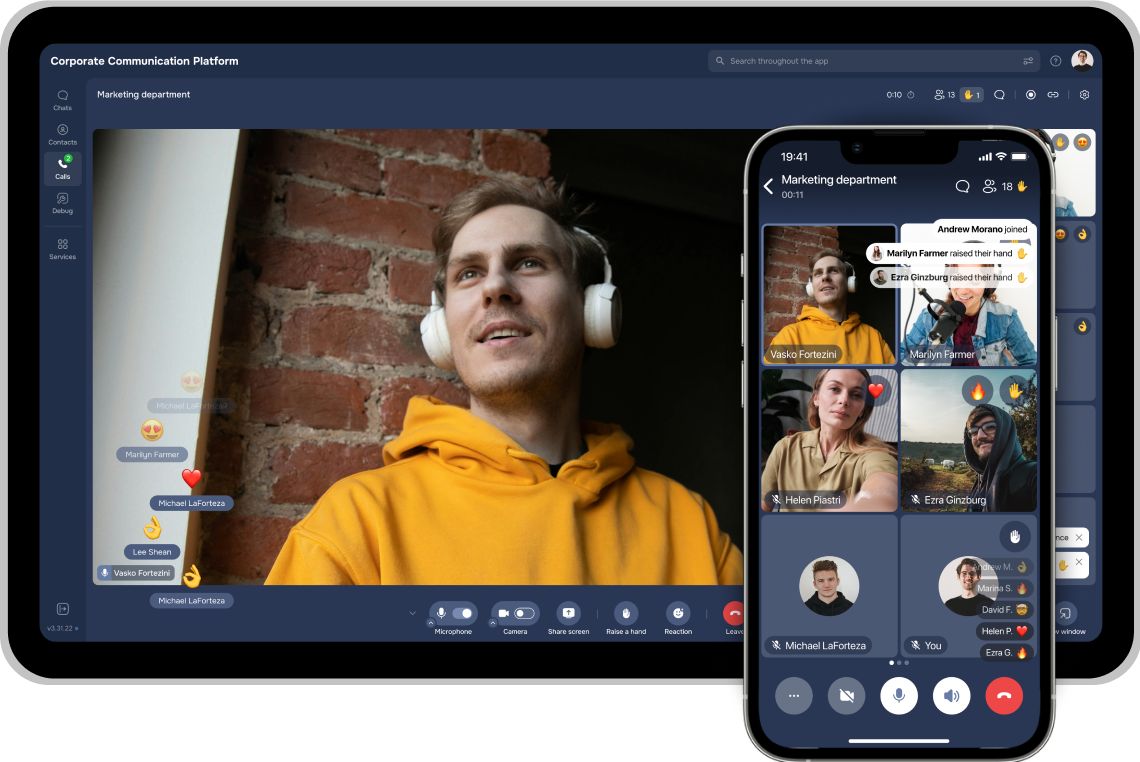
Task: Open Services in the left sidebar
Action: coord(62,248)
